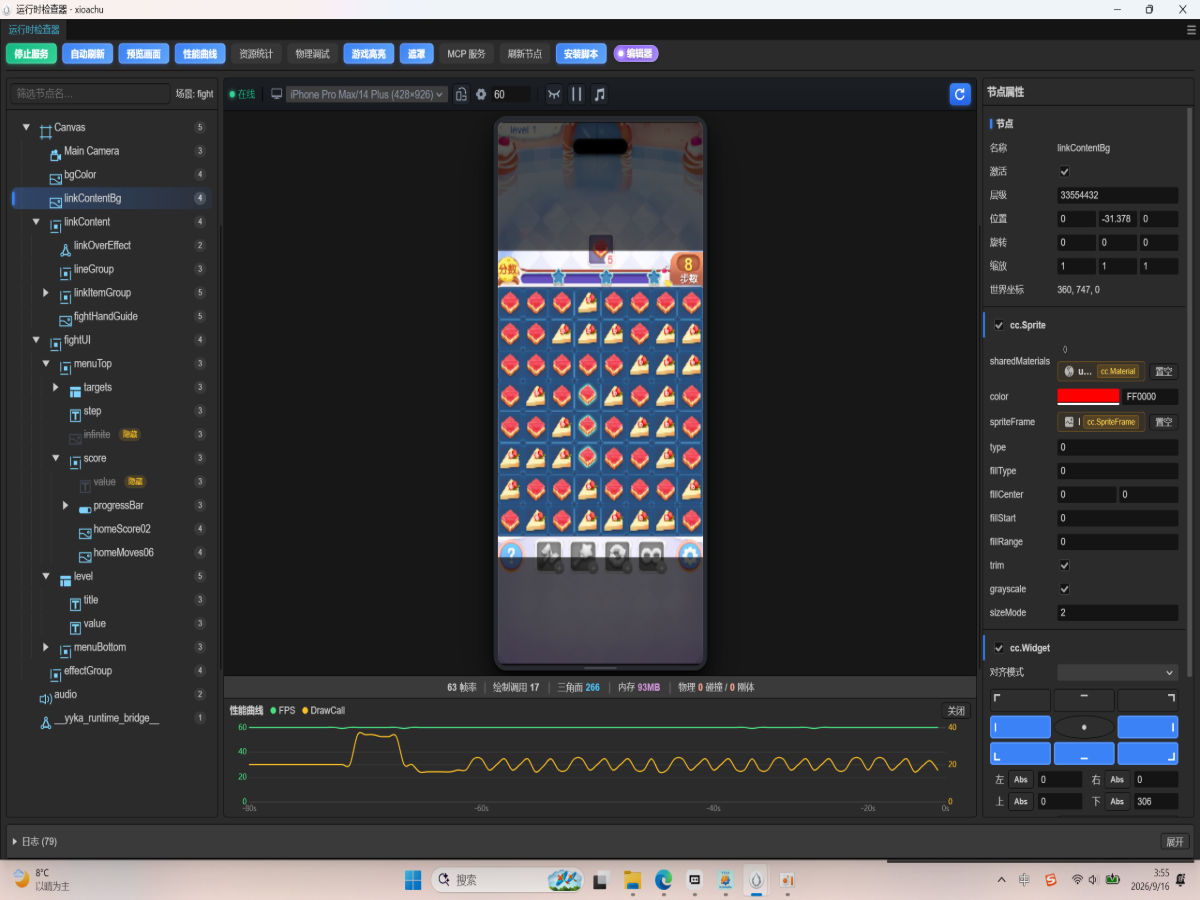Click the rotate device orientation icon

(x=461, y=94)
